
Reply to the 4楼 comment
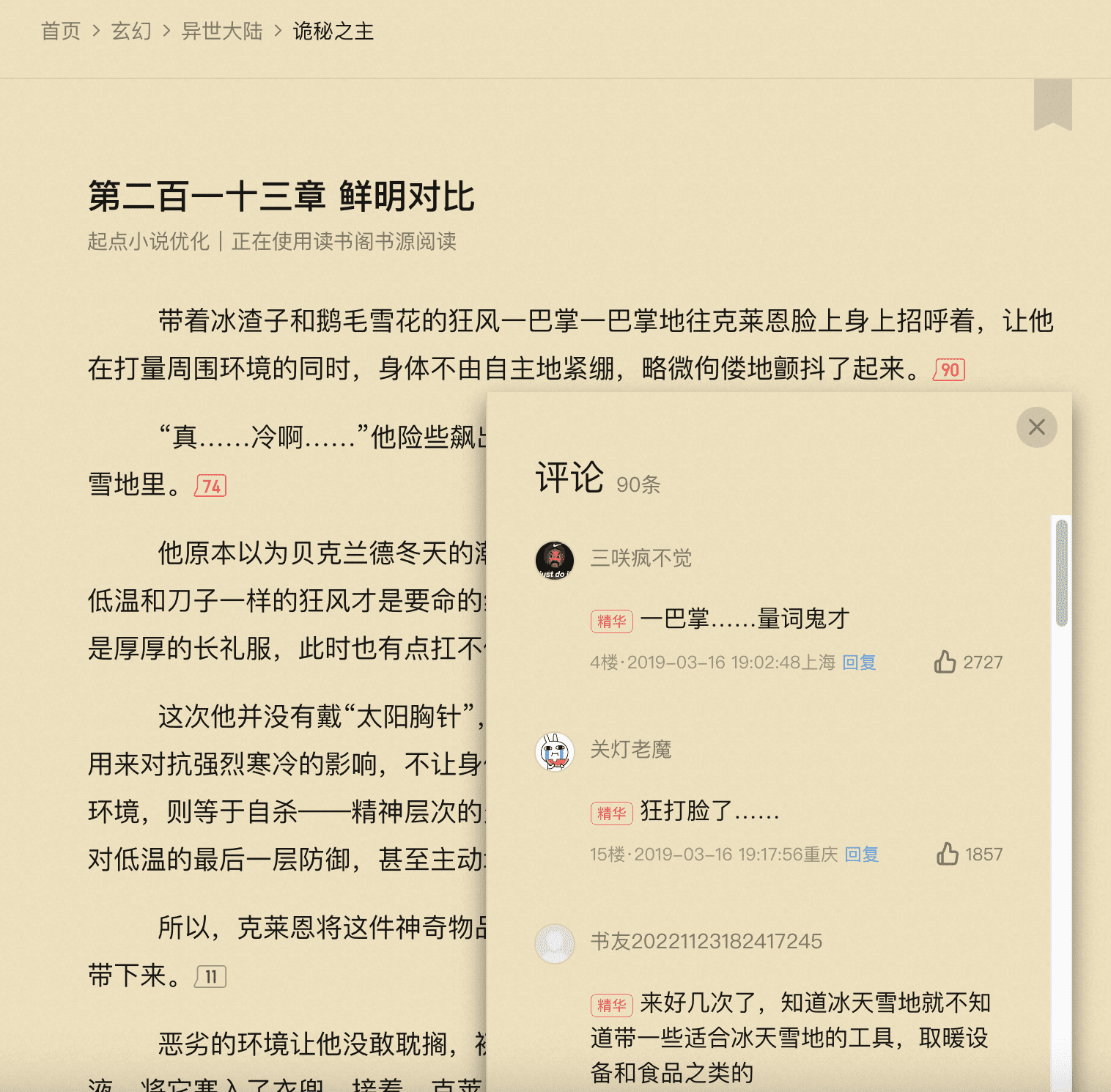[x=860, y=663]
